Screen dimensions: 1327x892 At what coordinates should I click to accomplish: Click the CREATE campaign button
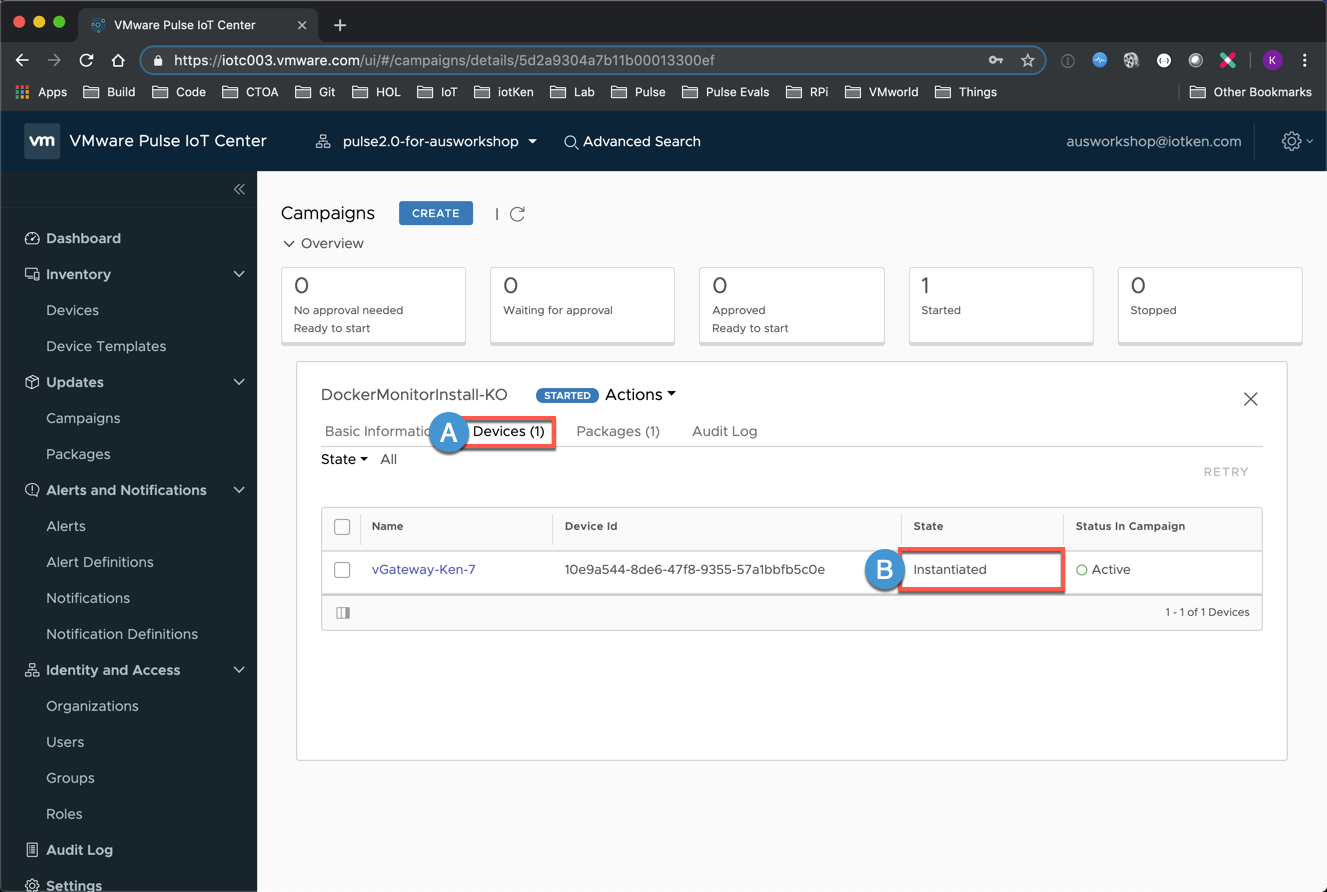click(435, 213)
